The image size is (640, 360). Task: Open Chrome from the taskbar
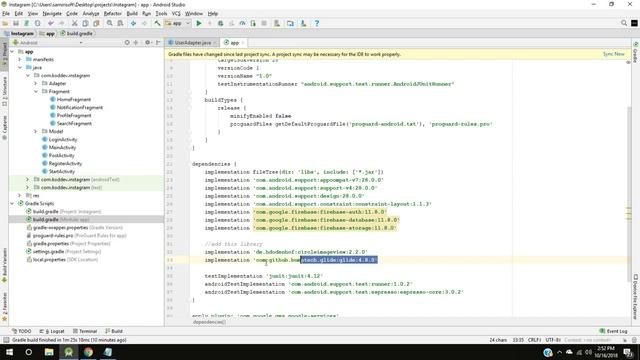(x=88, y=352)
